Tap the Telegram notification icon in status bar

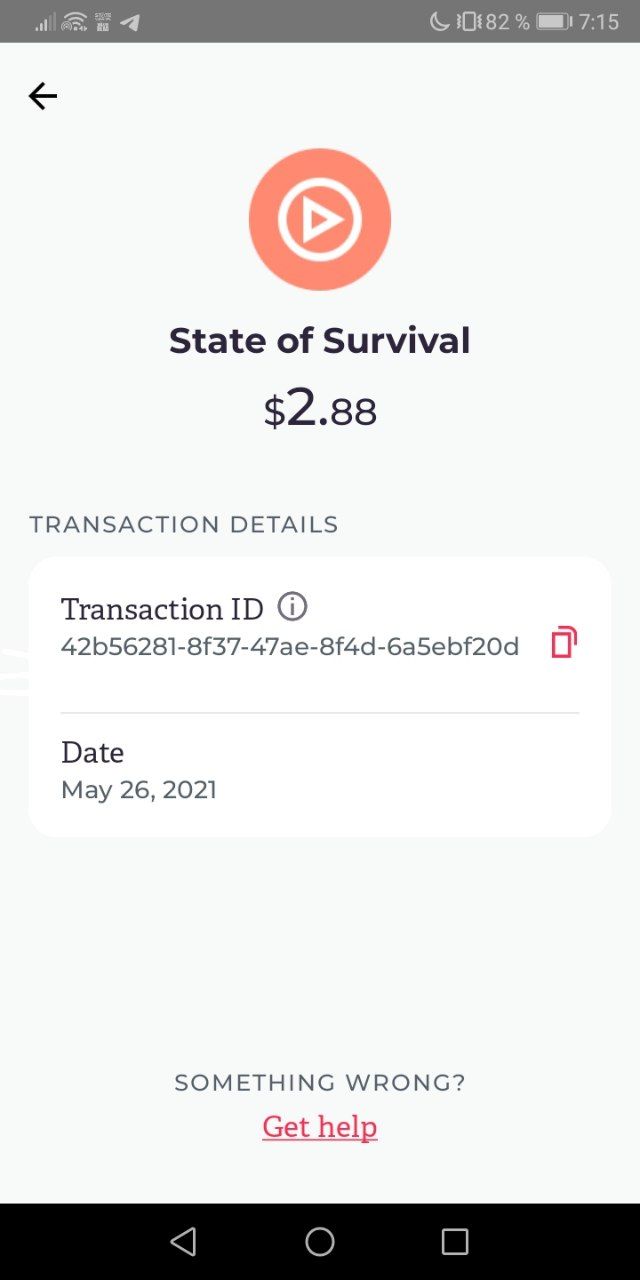coord(130,22)
